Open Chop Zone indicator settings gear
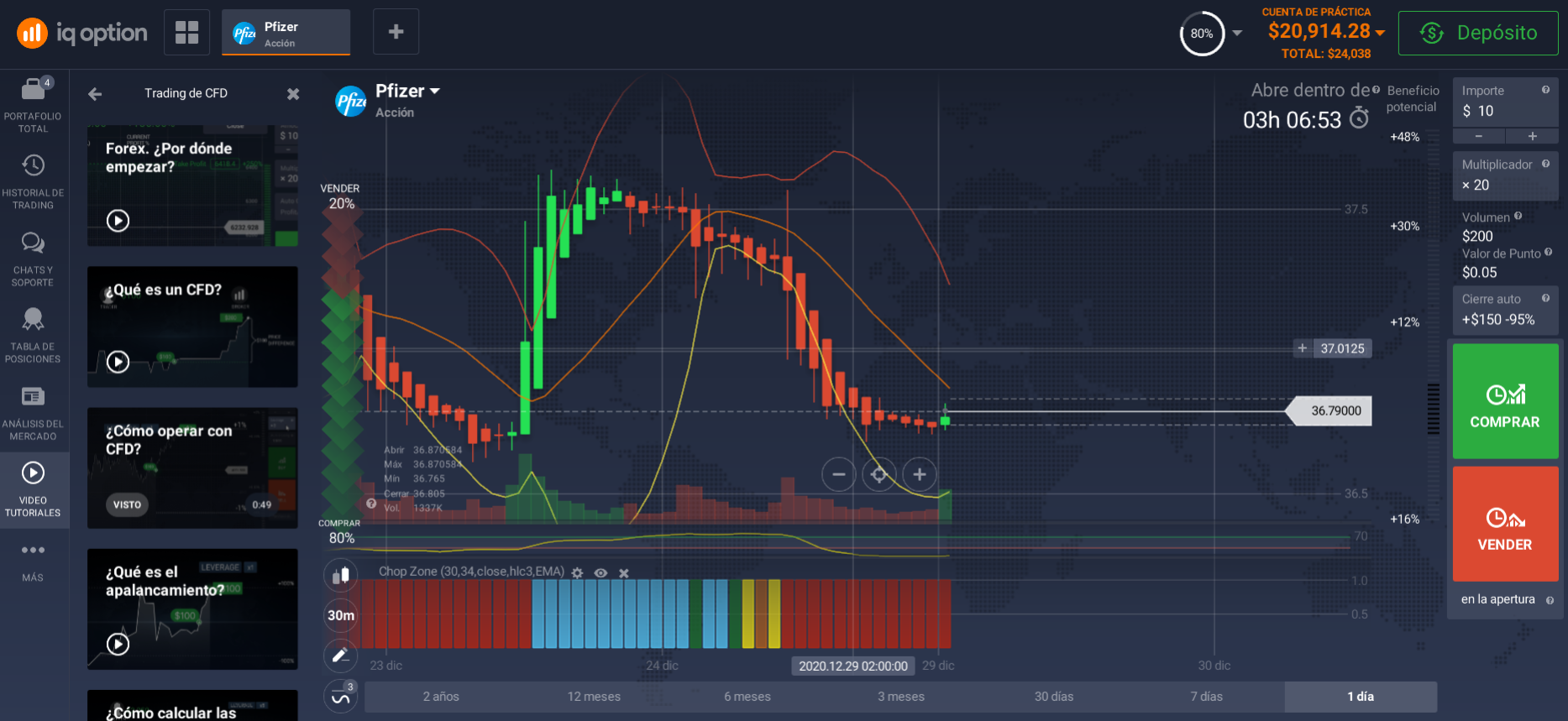1568x721 pixels. tap(577, 572)
